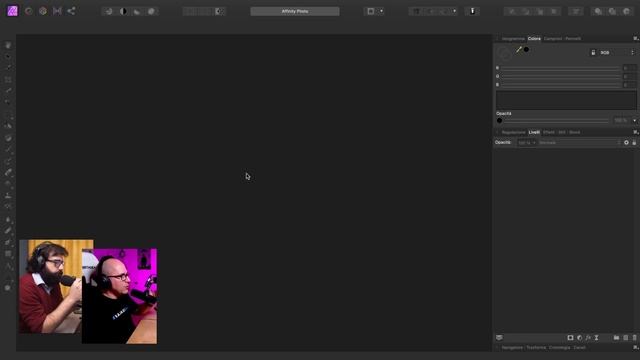Add a live filter hourglass icon
Screen dimensions: 640x360
coord(596,338)
